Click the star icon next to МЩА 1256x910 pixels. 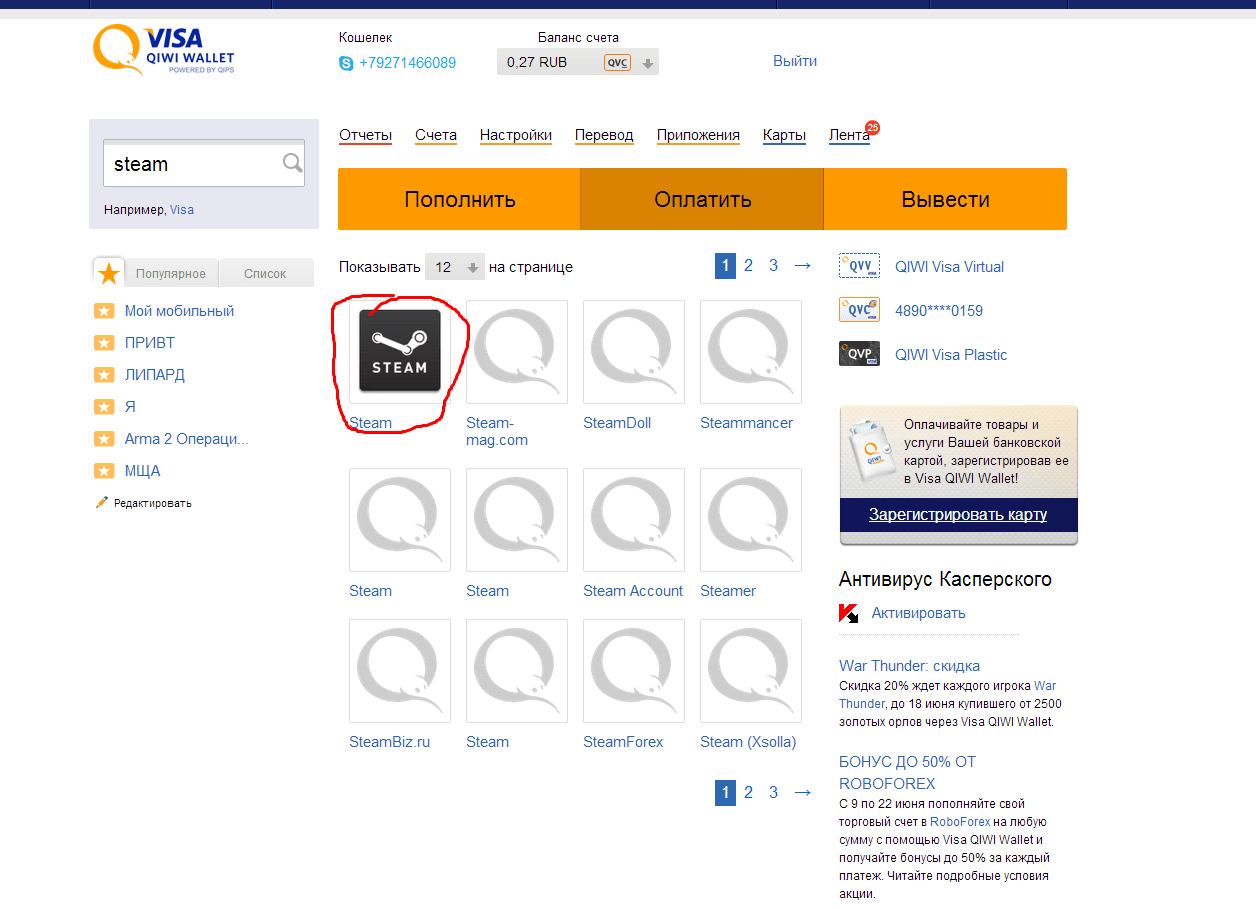[104, 471]
